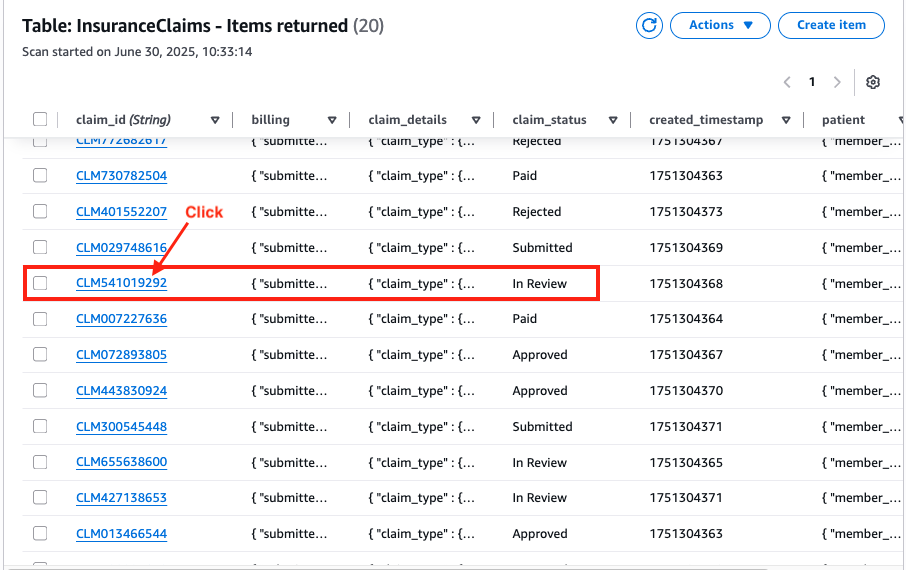
Task: Click the refresh table icon
Action: point(649,25)
